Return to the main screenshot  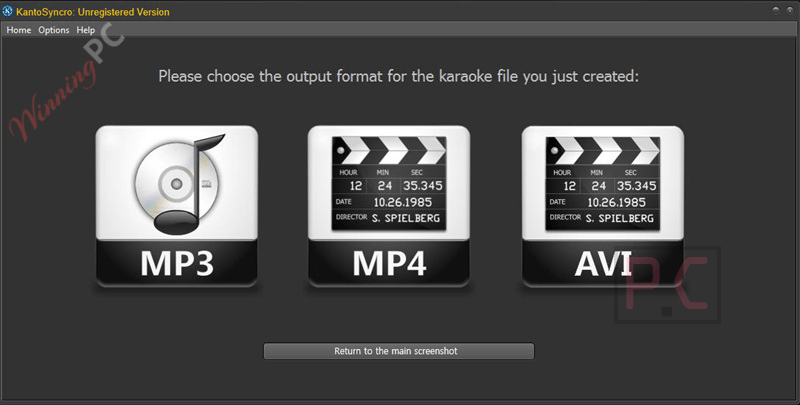point(398,351)
